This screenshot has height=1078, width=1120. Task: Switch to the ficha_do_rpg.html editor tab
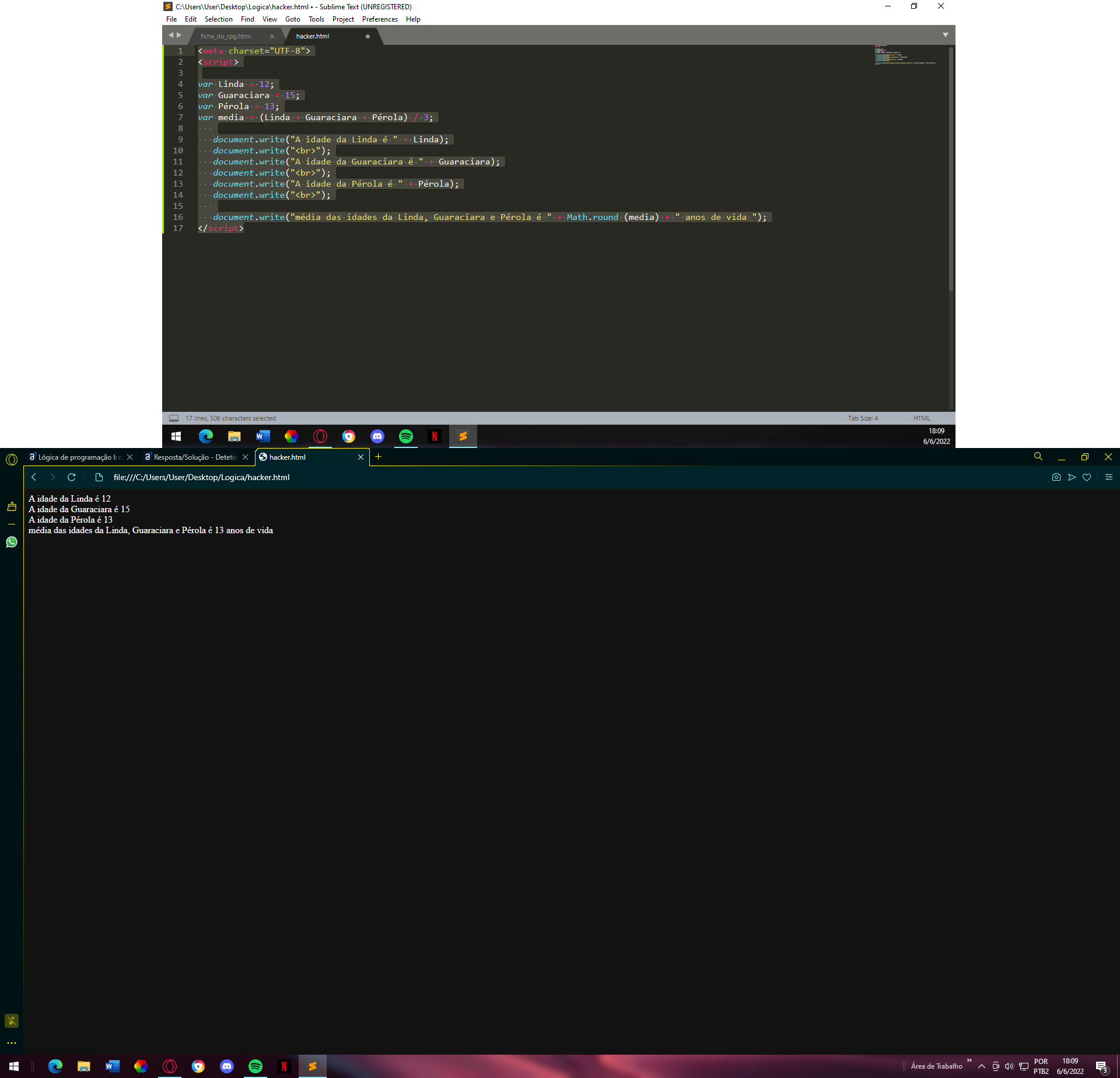[226, 36]
